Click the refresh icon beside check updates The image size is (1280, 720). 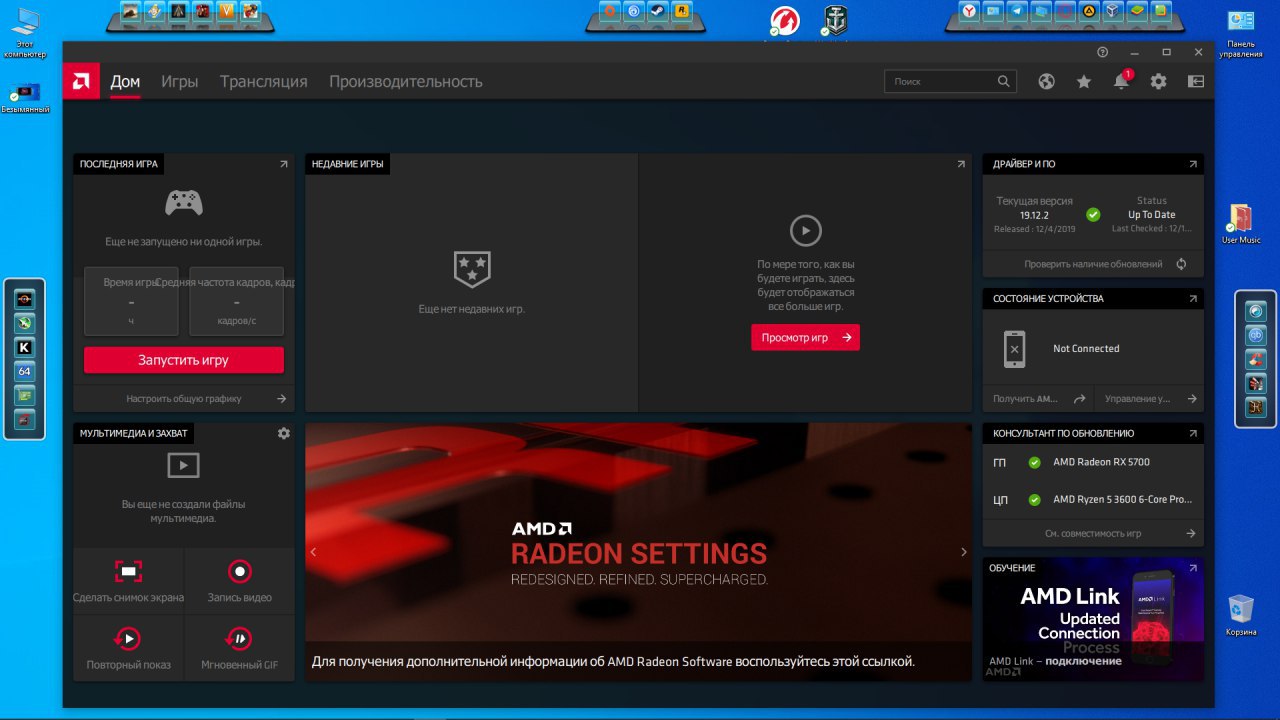click(1181, 264)
